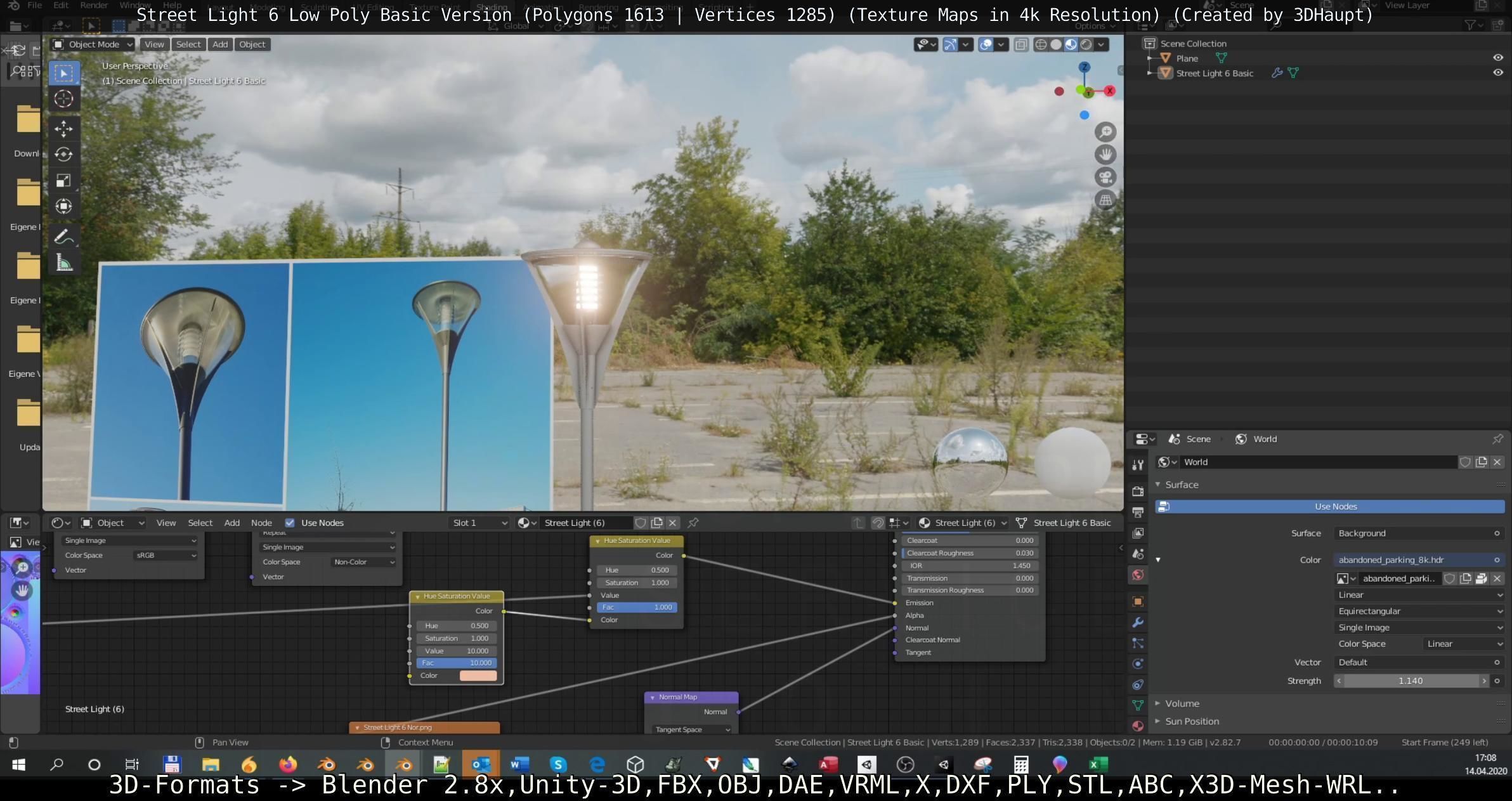Choose the Annotate pencil tool
The width and height of the screenshot is (1512, 801).
[x=63, y=237]
